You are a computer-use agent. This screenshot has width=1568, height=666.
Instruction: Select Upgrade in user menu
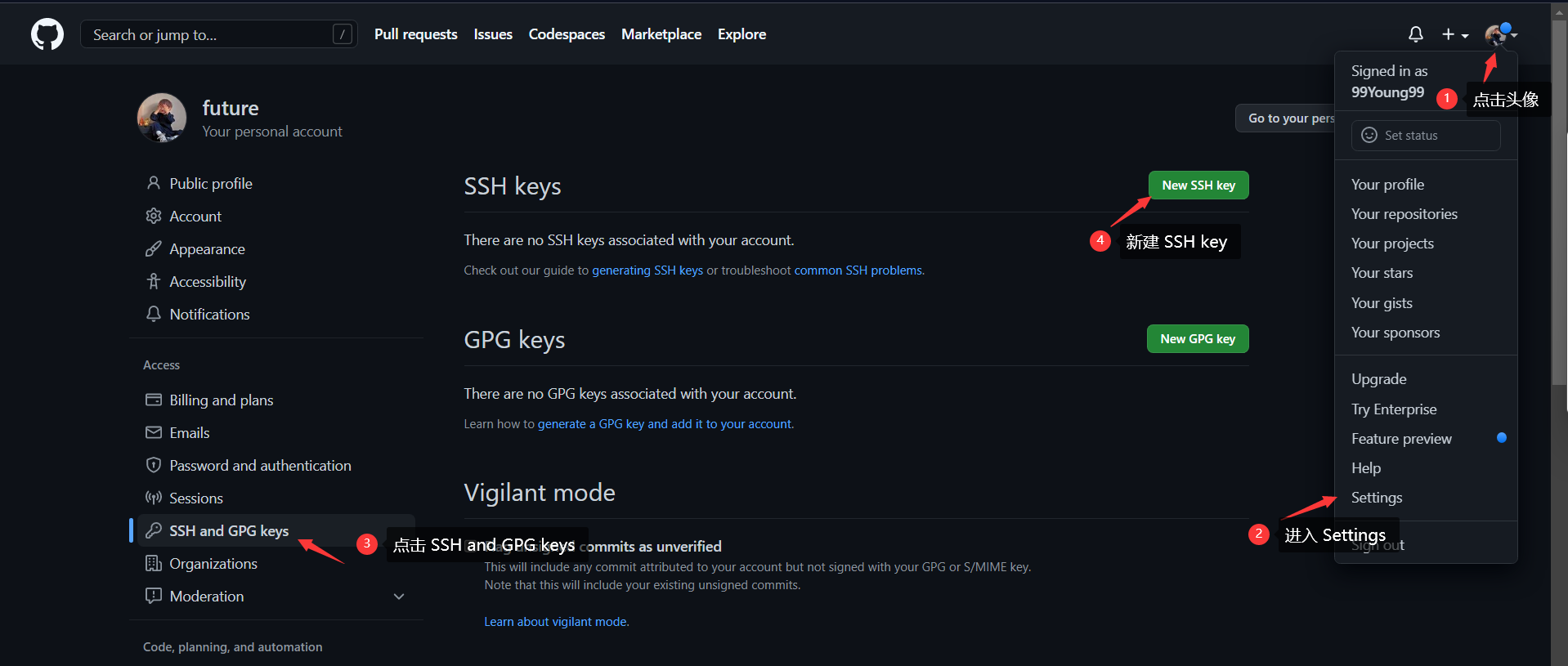click(x=1379, y=379)
